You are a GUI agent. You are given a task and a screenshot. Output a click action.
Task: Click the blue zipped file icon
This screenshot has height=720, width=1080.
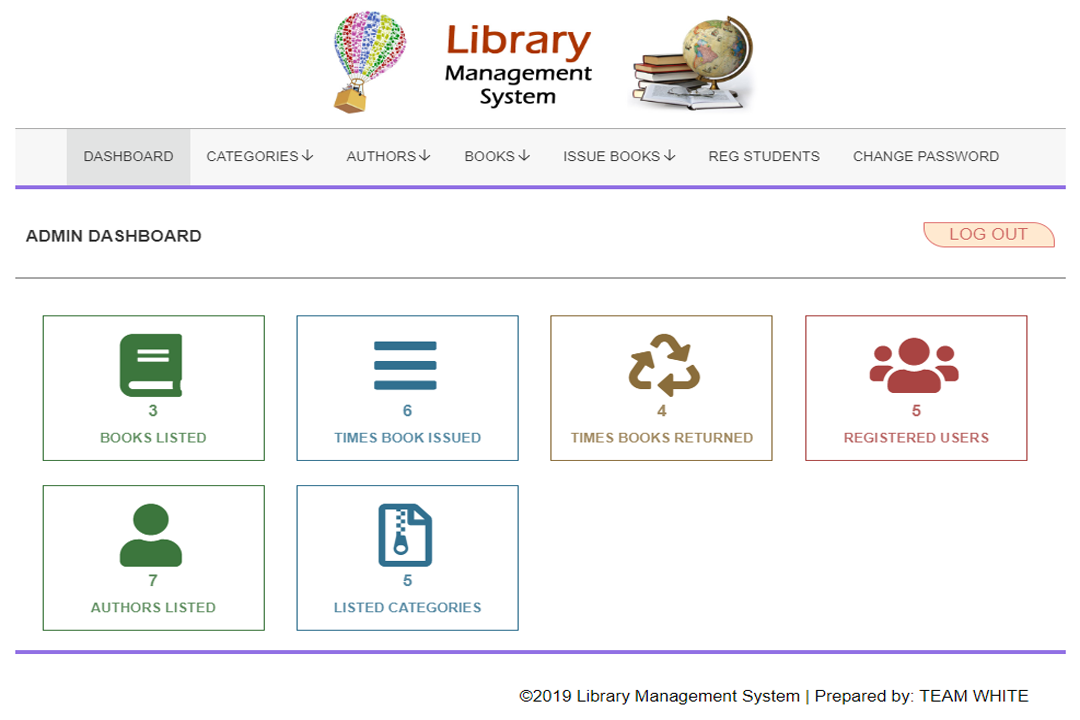[x=405, y=535]
